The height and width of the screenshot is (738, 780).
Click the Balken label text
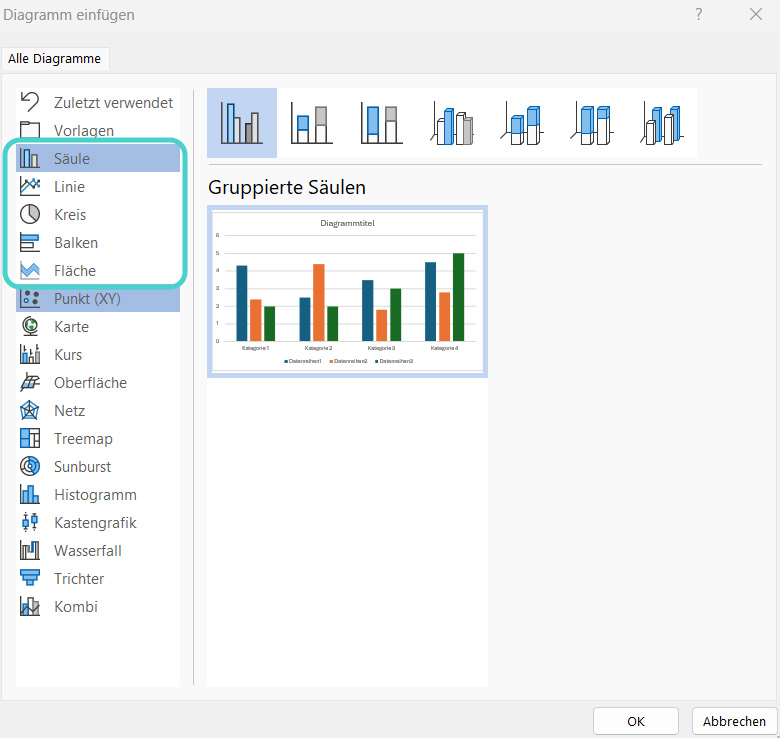click(76, 243)
